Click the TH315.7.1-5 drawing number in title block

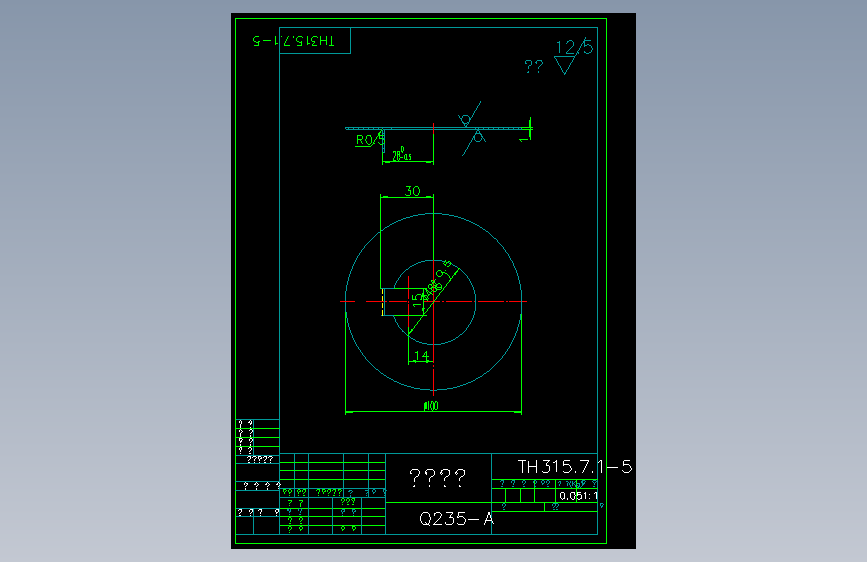[x=574, y=467]
